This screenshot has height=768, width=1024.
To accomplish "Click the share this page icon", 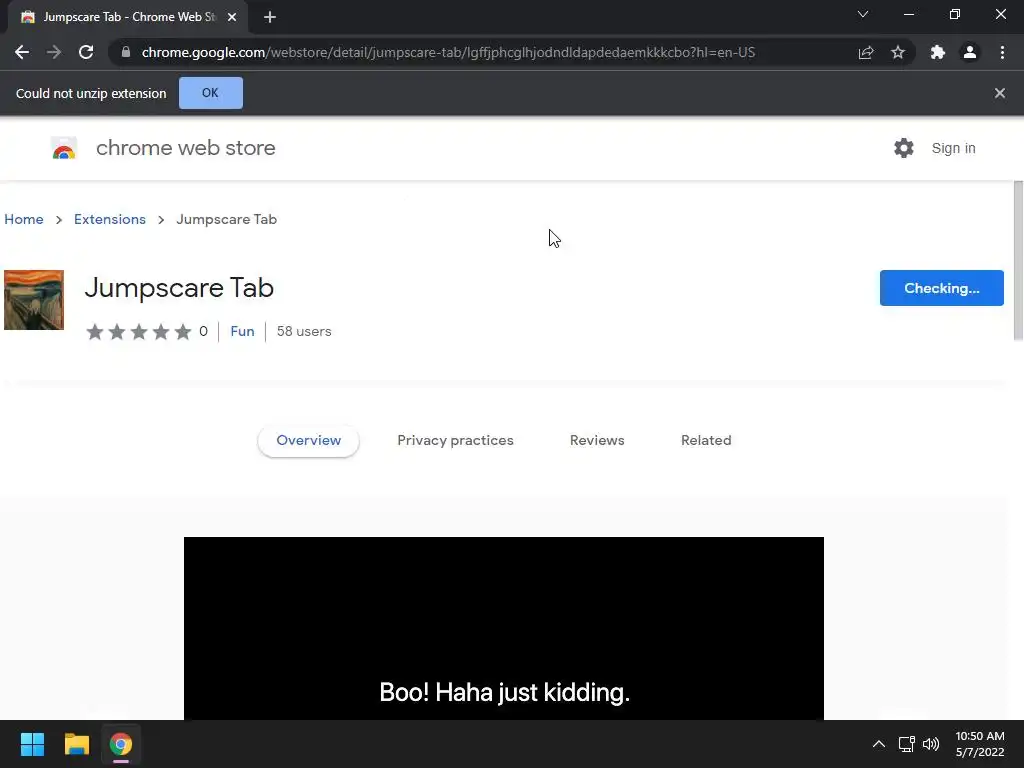I will pos(866,52).
